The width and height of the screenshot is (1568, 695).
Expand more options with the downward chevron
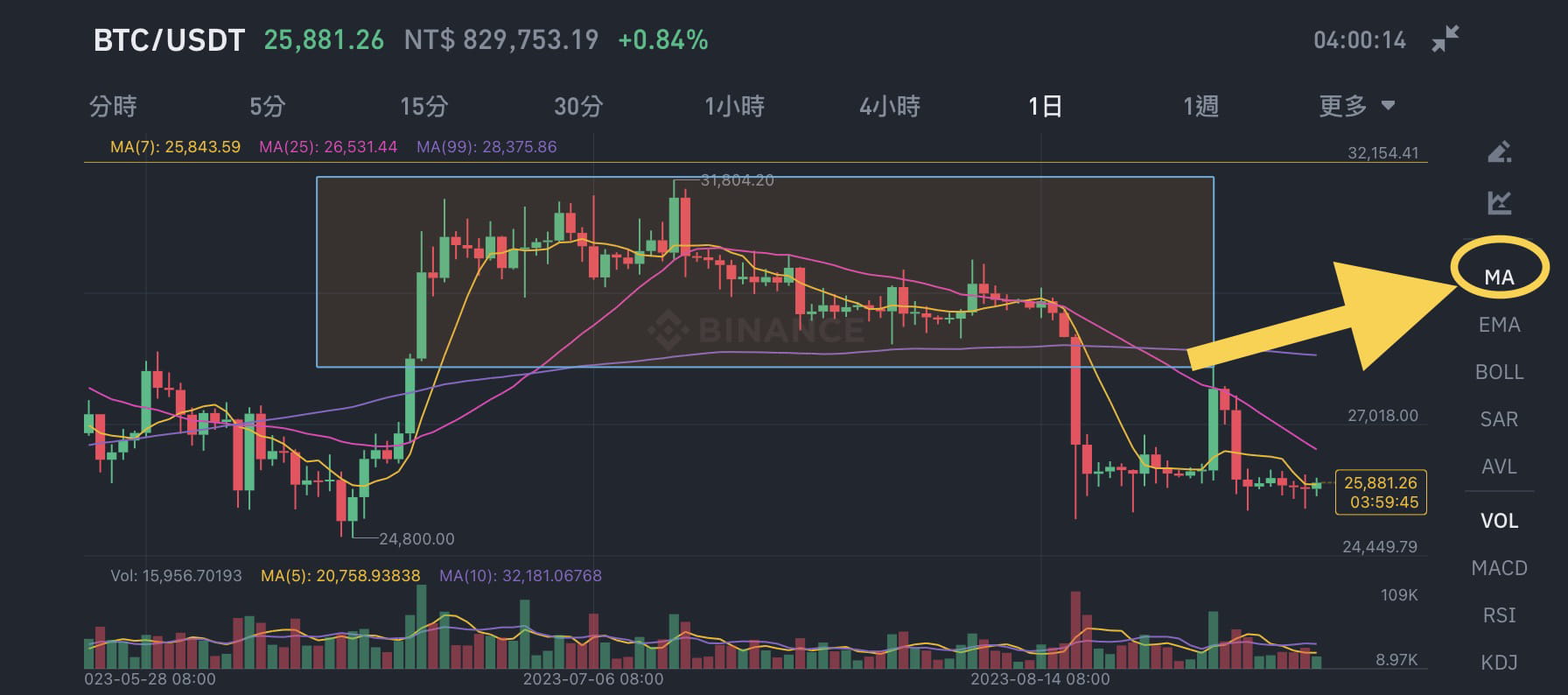pyautogui.click(x=1389, y=106)
